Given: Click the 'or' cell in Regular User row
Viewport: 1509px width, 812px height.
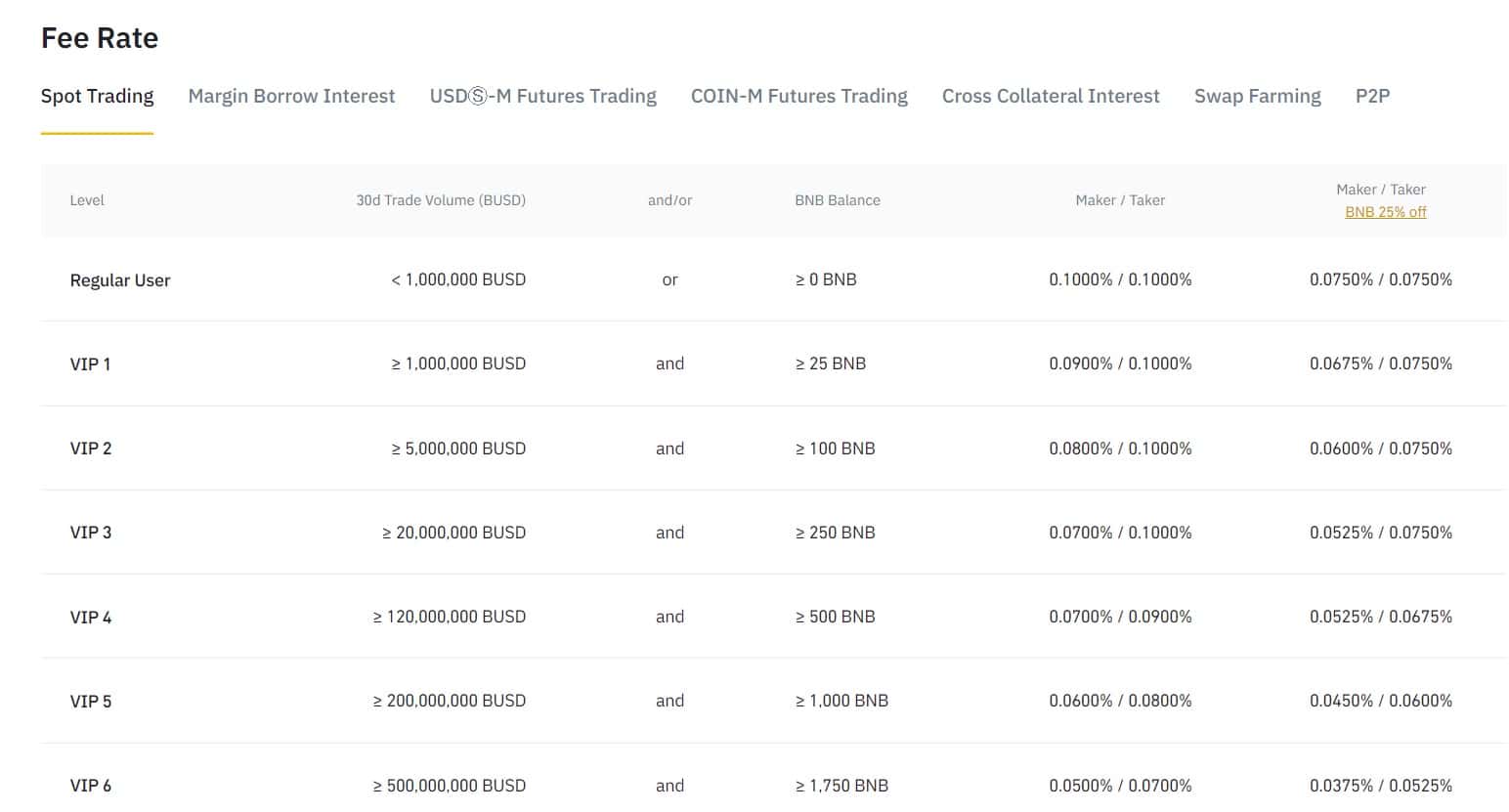Looking at the screenshot, I should click(x=669, y=279).
